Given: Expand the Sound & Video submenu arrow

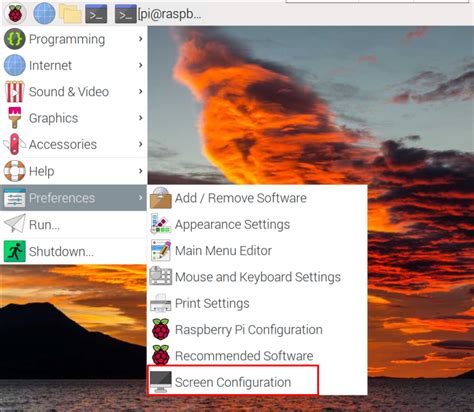Looking at the screenshot, I should [140, 92].
